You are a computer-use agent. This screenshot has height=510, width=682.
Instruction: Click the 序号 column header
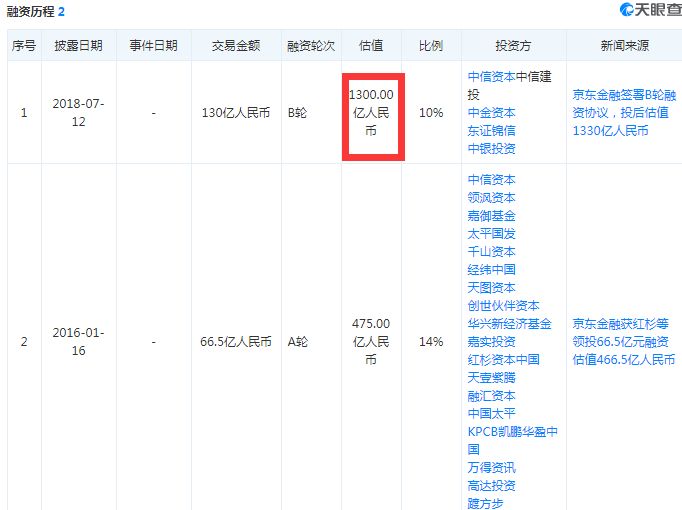pos(24,45)
